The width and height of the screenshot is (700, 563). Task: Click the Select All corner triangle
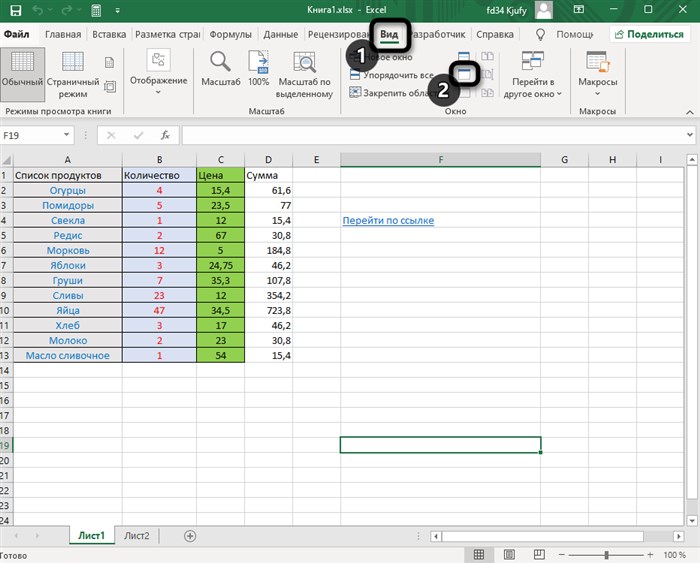[6, 160]
